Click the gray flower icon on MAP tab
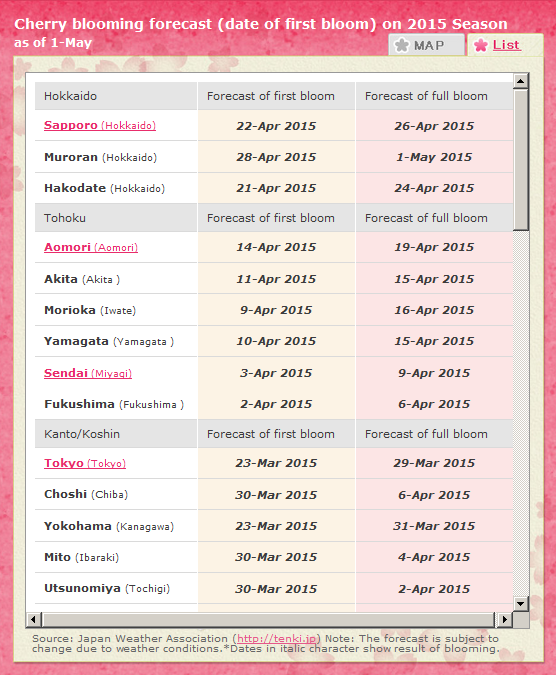The height and width of the screenshot is (675, 557). point(402,45)
